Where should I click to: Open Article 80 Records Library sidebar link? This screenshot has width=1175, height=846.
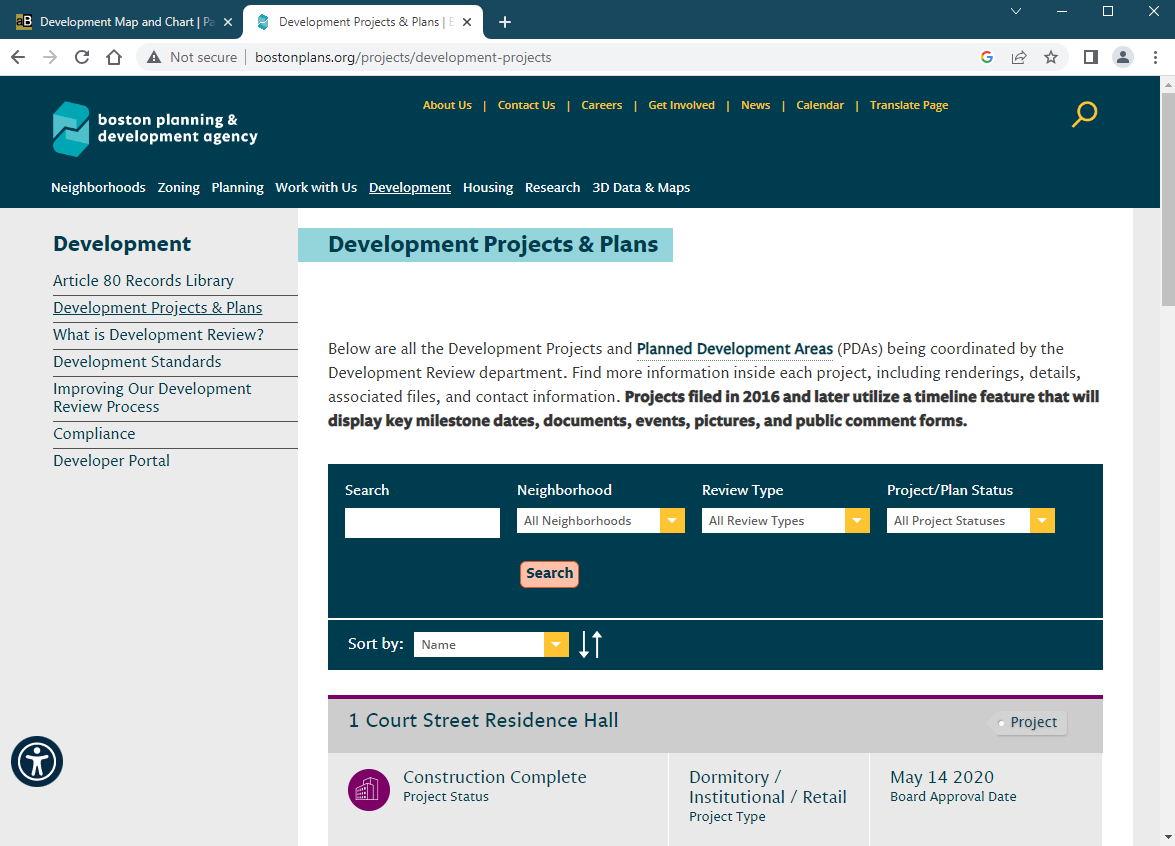click(143, 281)
